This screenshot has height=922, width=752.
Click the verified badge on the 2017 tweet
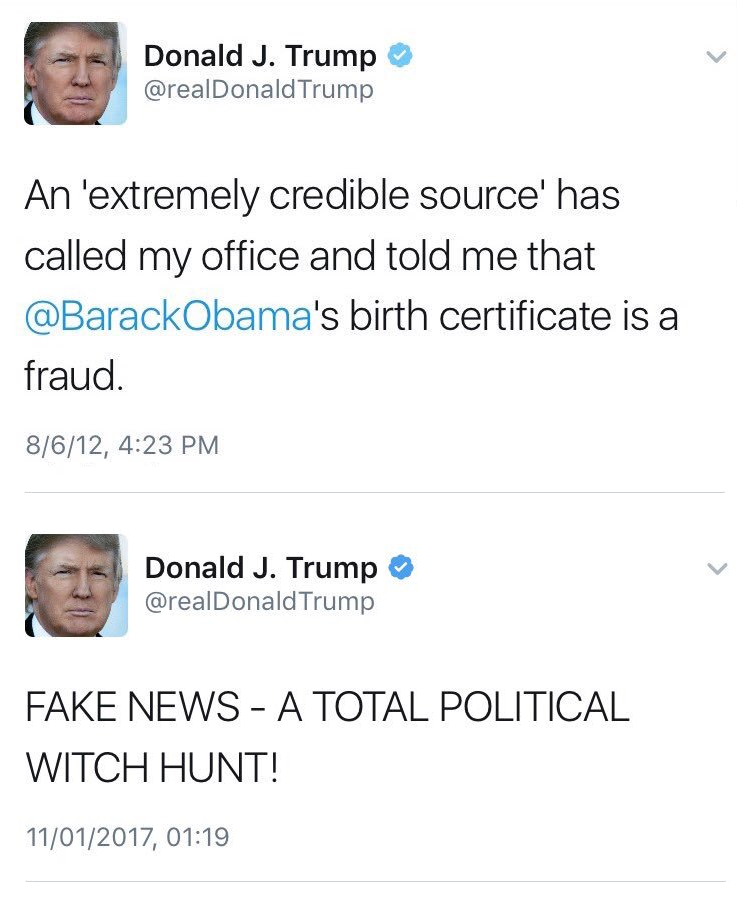401,567
